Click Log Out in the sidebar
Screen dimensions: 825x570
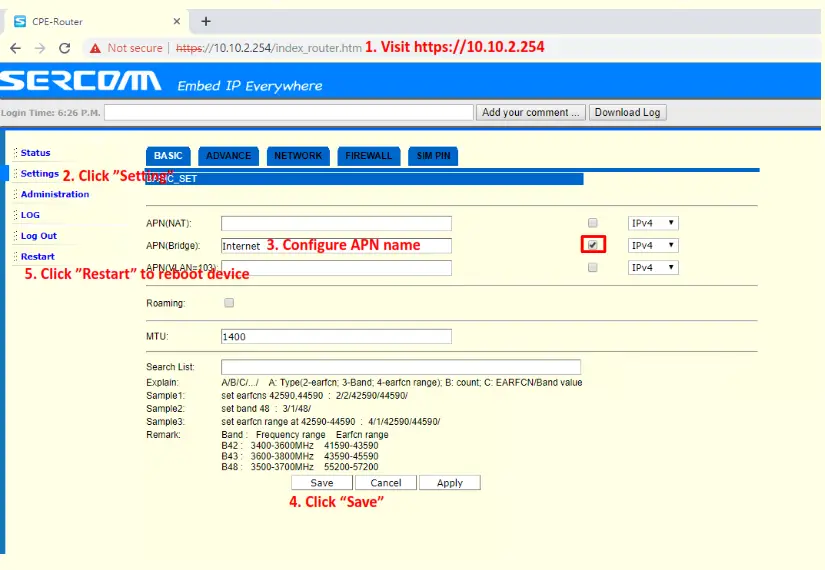pyautogui.click(x=38, y=236)
